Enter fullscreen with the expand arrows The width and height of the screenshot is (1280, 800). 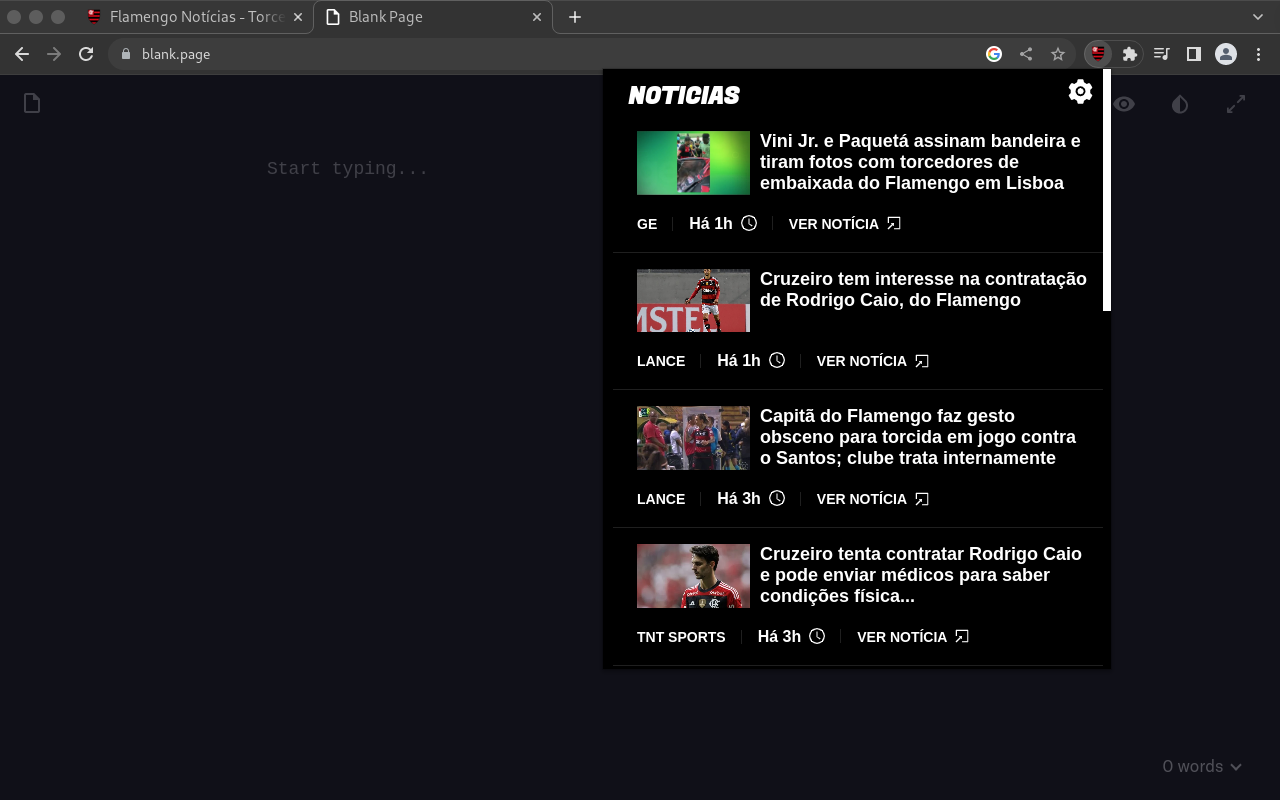pos(1236,104)
